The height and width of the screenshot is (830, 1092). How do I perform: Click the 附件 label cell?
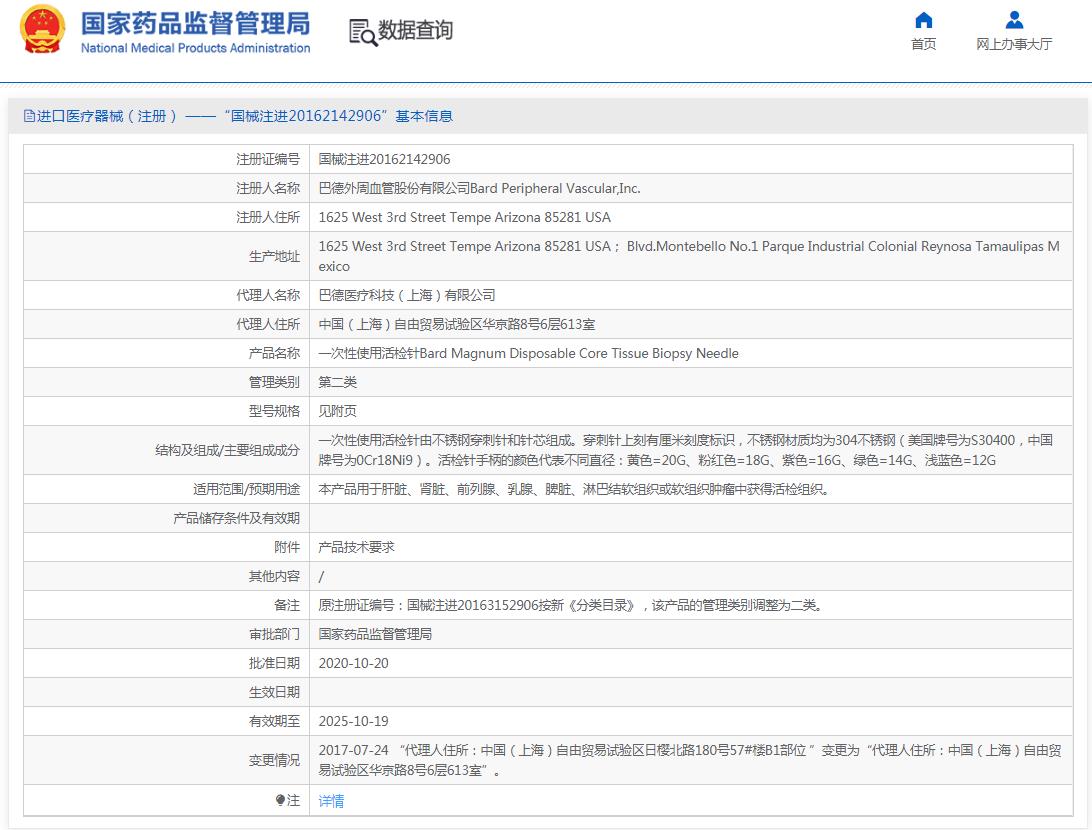pos(166,547)
